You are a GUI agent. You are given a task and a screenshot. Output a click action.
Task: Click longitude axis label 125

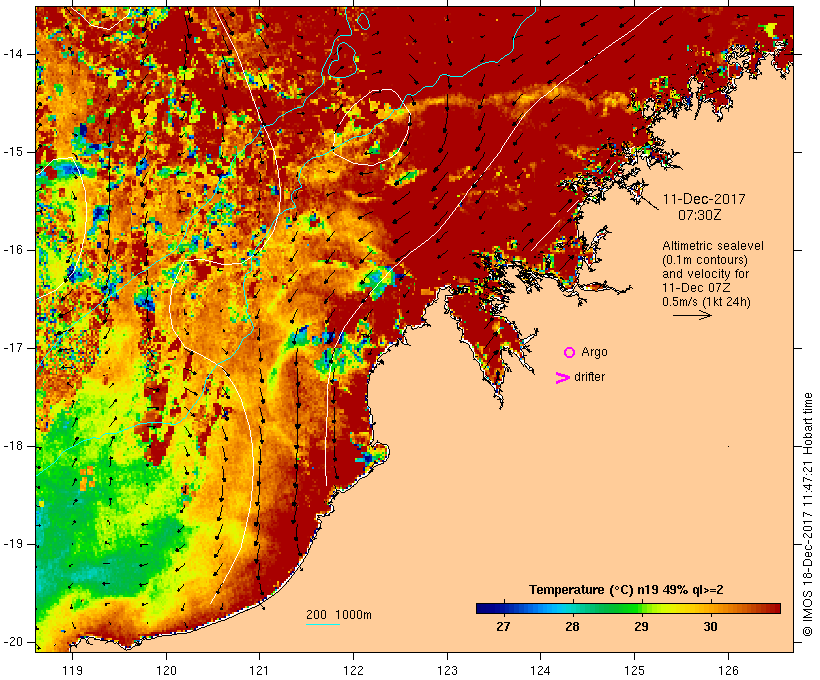tap(635, 671)
